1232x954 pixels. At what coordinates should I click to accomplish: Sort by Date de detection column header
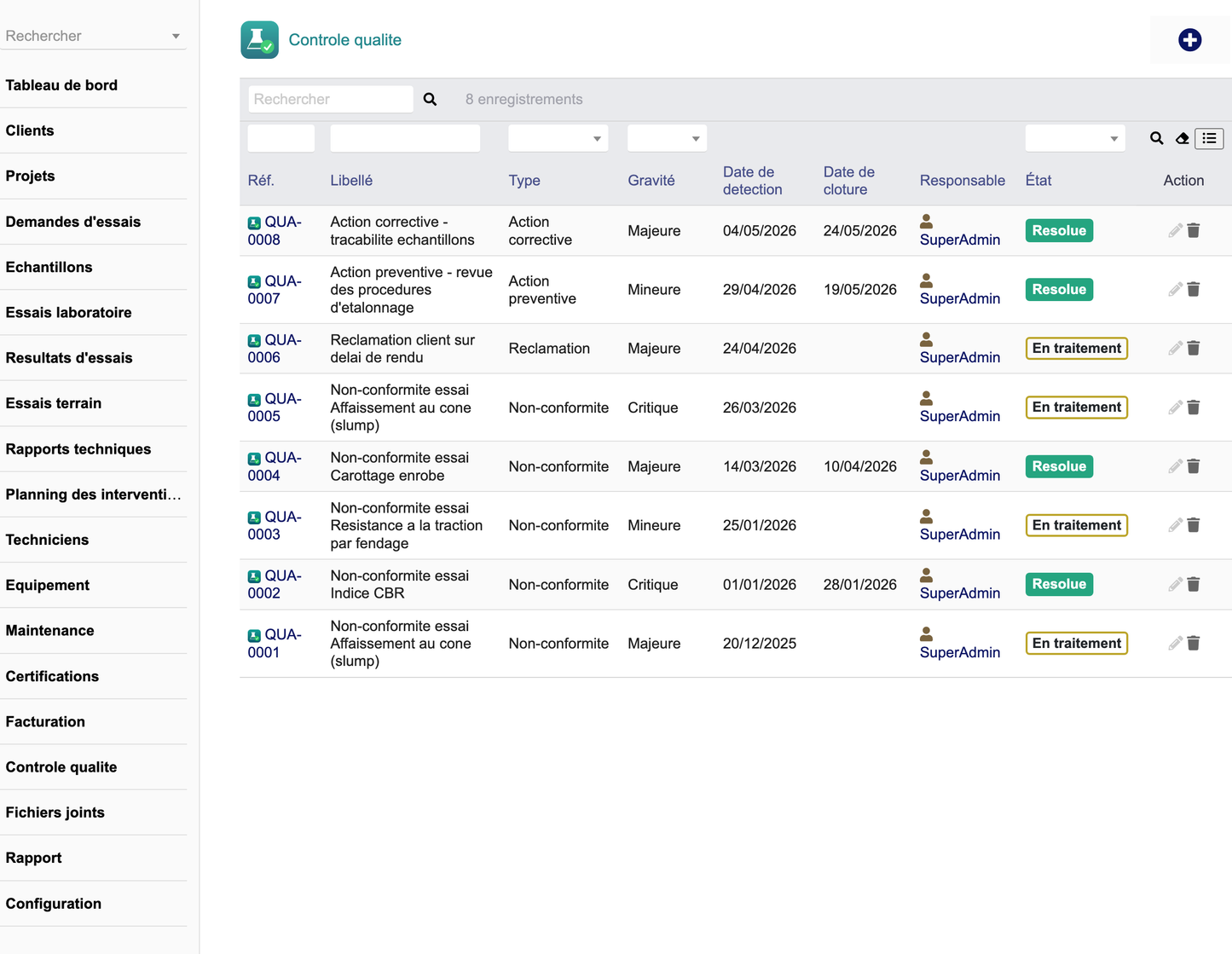pyautogui.click(x=752, y=181)
